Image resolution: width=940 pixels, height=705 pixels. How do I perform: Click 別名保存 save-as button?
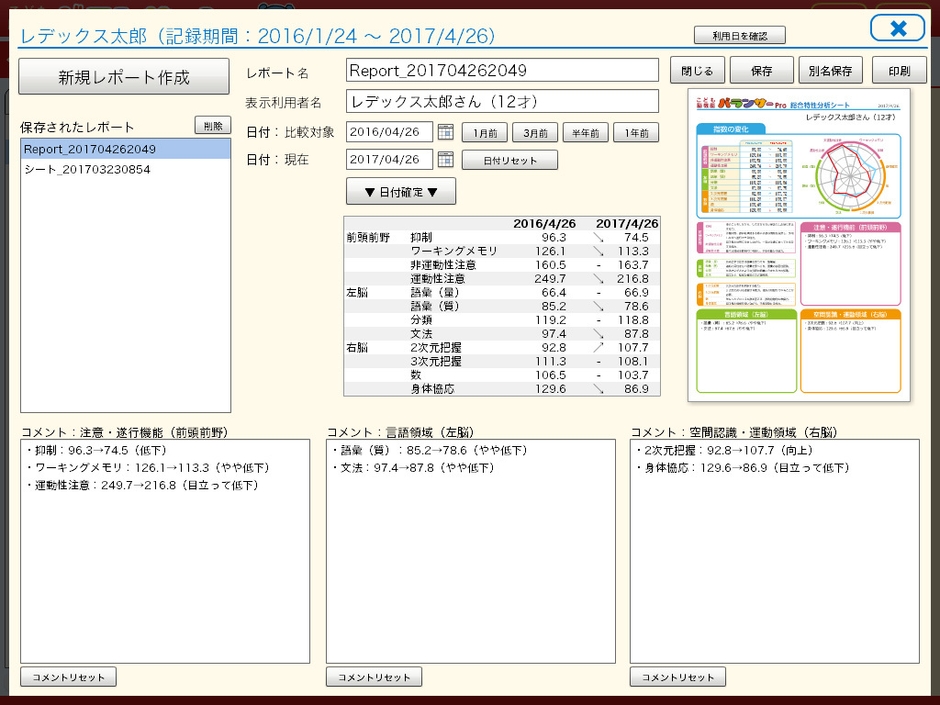[830, 71]
